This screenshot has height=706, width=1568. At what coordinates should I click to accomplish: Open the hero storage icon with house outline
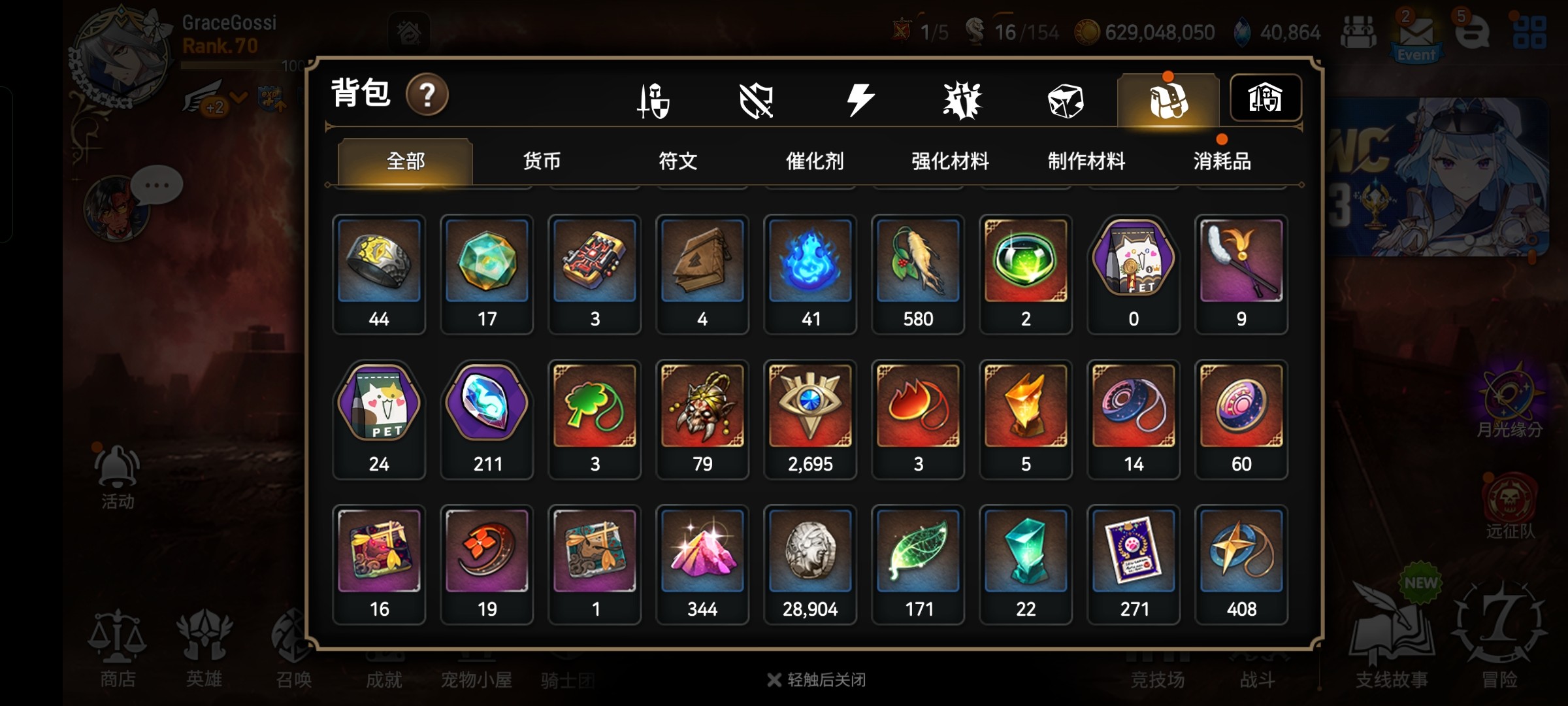1266,98
